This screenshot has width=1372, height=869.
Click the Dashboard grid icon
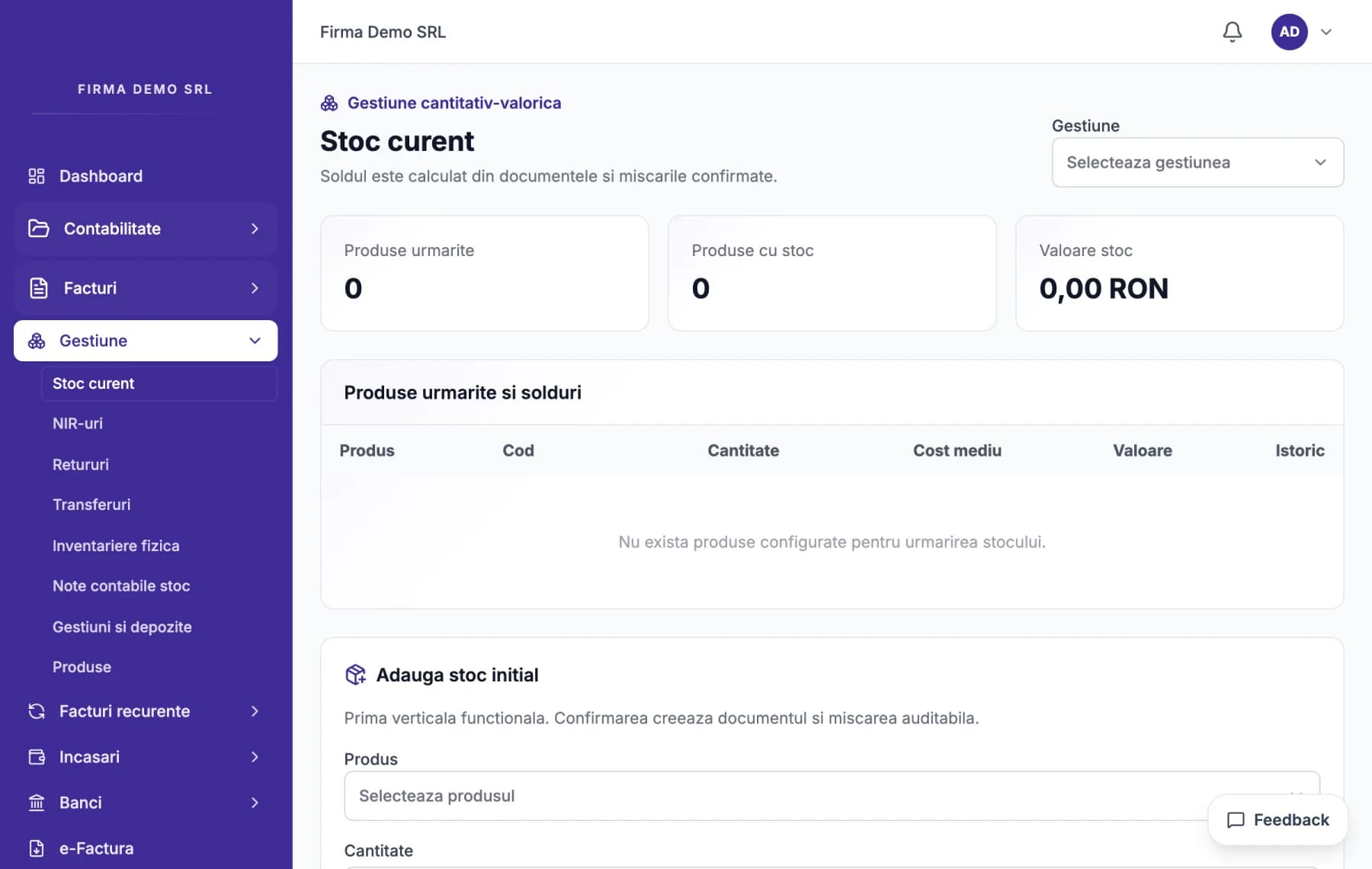point(37,176)
